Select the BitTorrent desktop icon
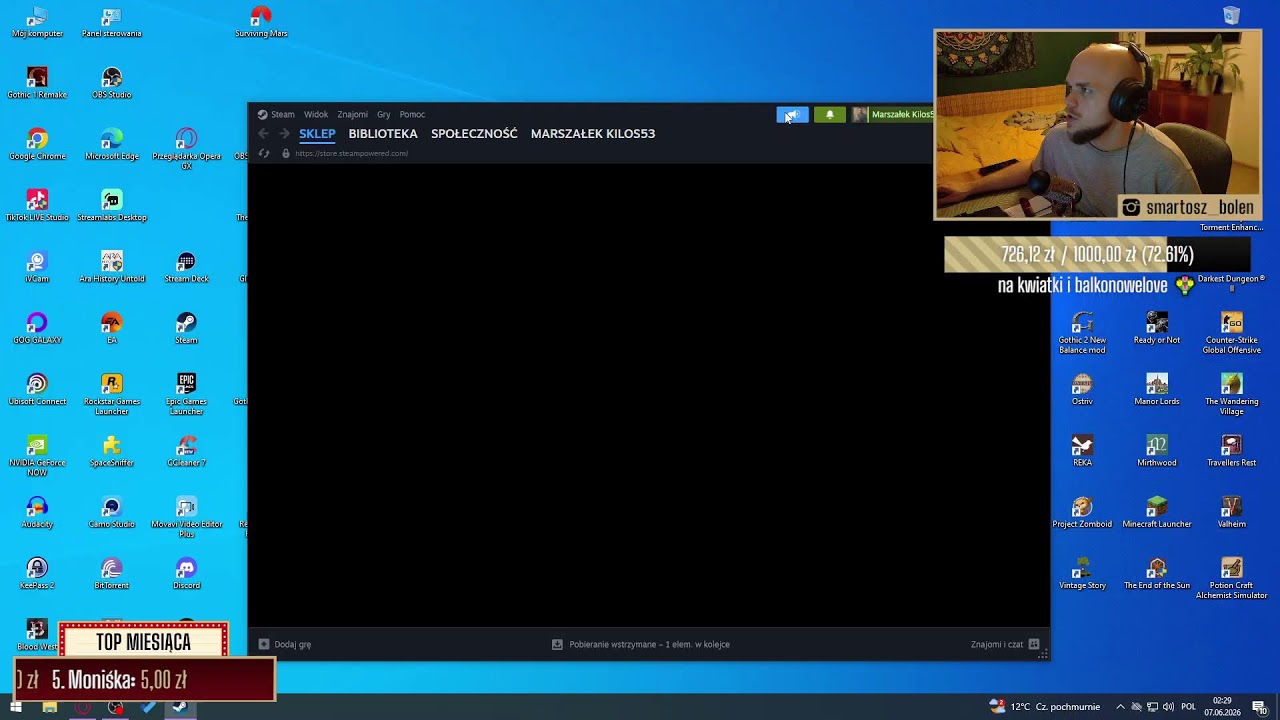The width and height of the screenshot is (1280, 720). pos(112,574)
